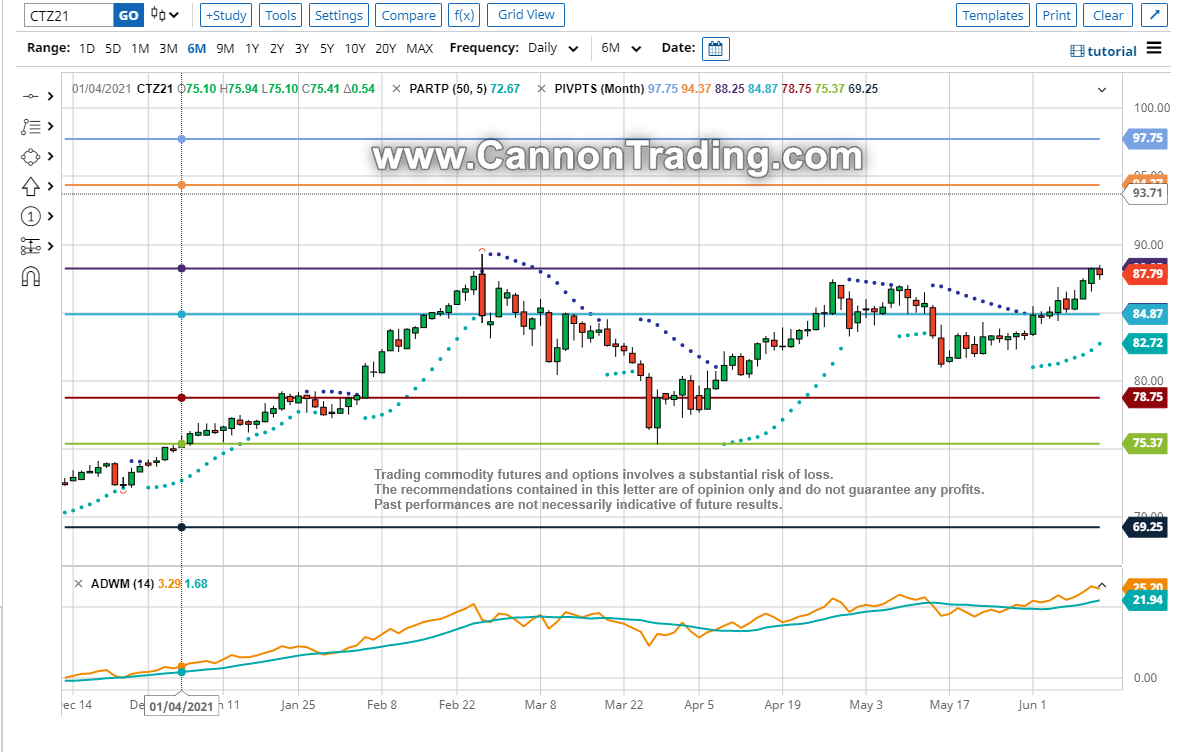
Task: Switch range to 3M
Action: (168, 48)
